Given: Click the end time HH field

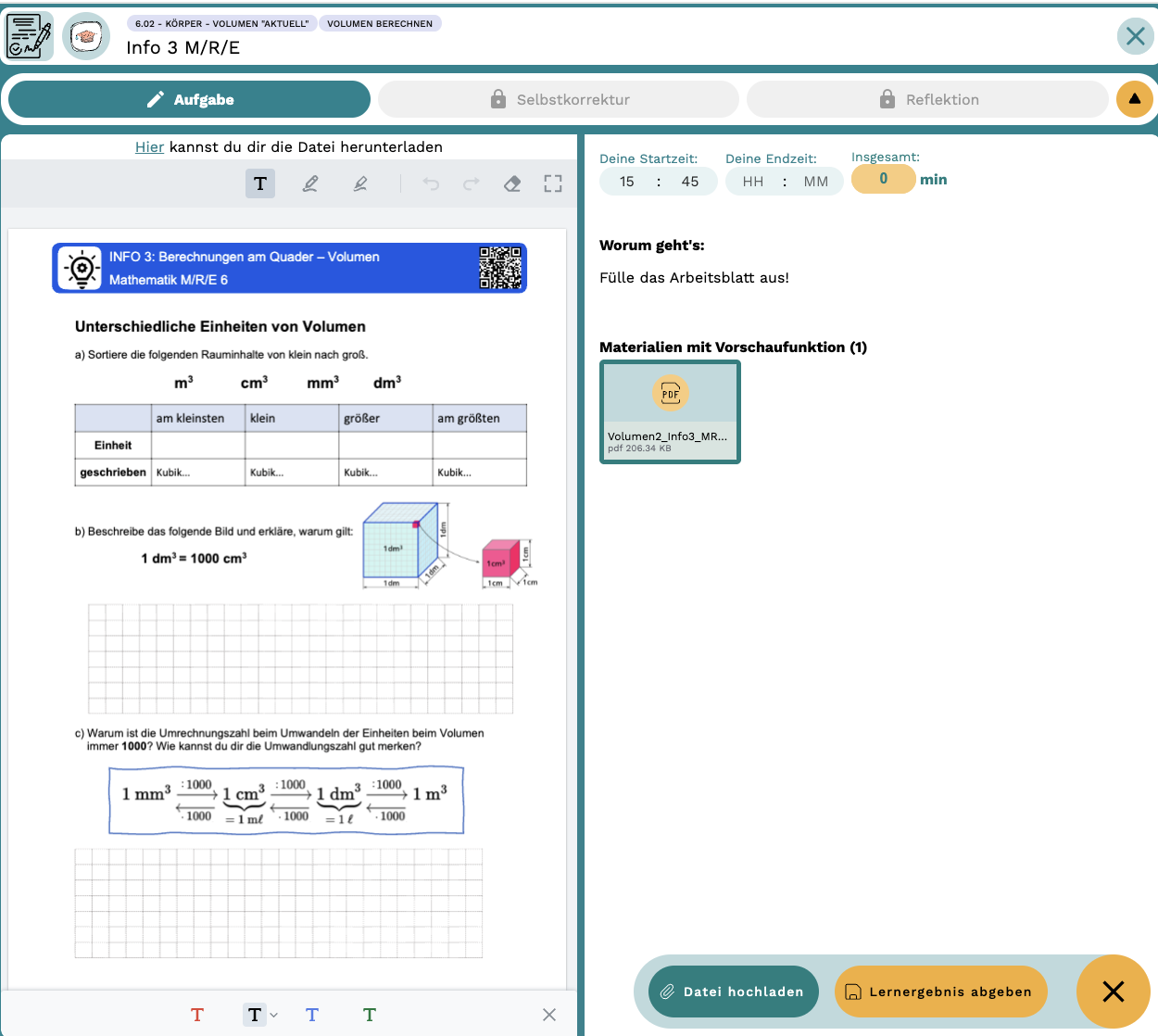Looking at the screenshot, I should click(x=753, y=182).
